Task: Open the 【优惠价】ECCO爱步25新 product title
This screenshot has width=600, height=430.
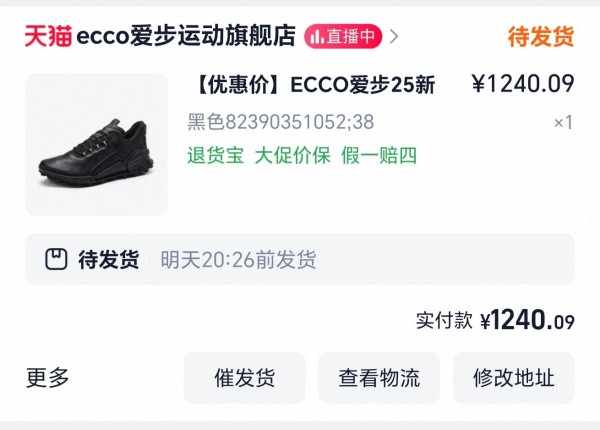Action: (311, 86)
